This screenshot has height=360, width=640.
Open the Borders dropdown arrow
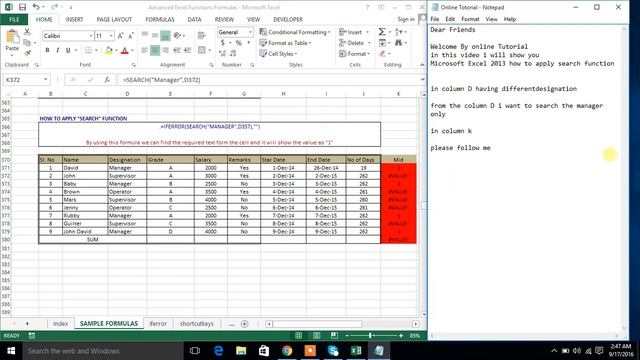click(96, 50)
